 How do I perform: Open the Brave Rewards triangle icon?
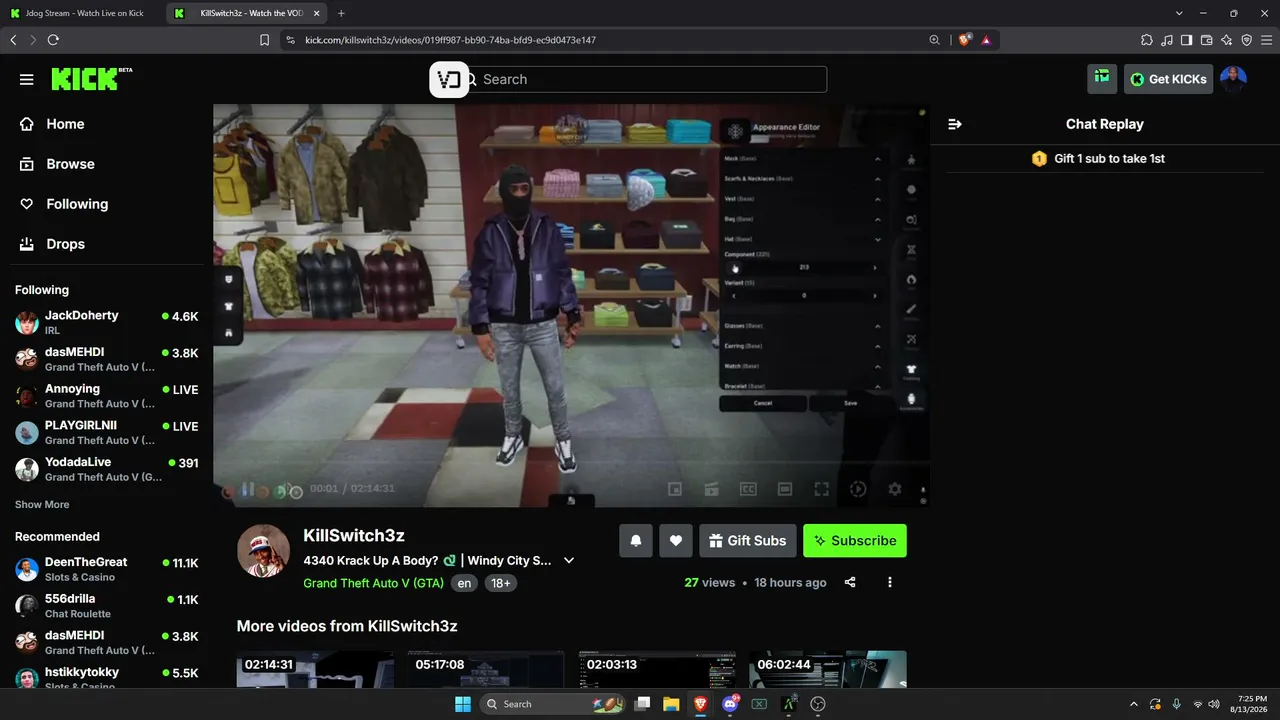coord(986,40)
